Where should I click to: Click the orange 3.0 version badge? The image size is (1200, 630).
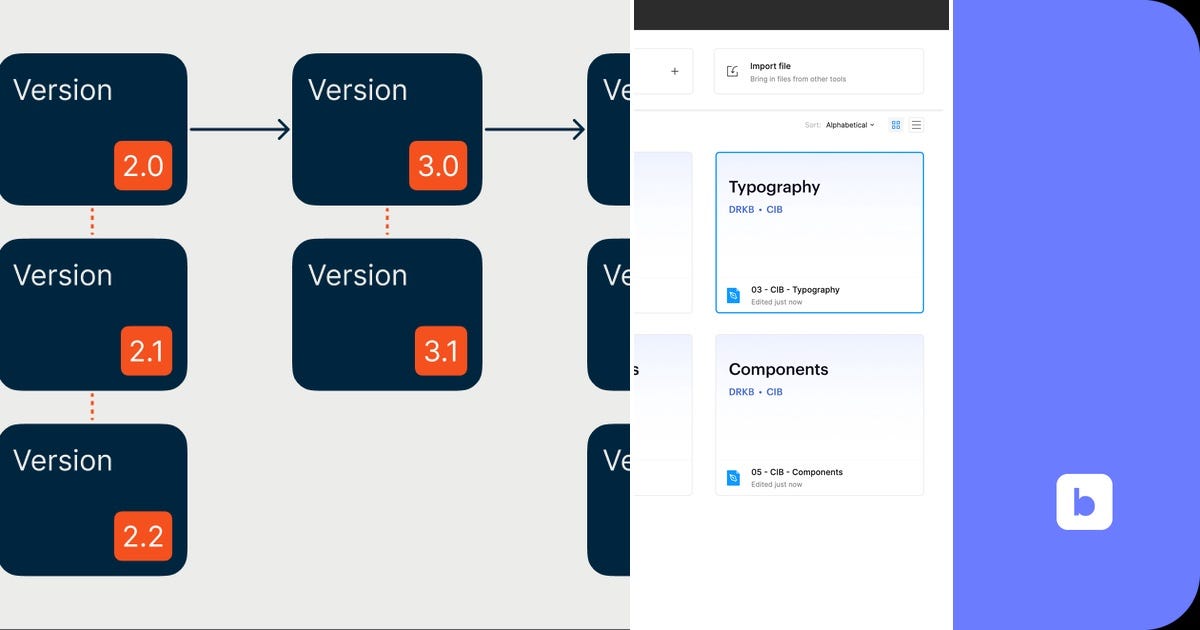pyautogui.click(x=439, y=166)
